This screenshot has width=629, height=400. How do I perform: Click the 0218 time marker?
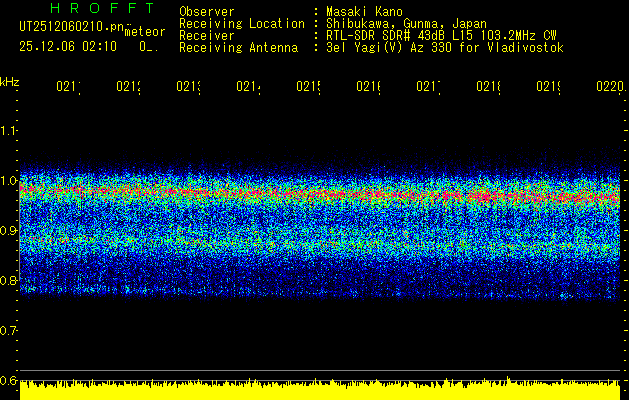489,86
